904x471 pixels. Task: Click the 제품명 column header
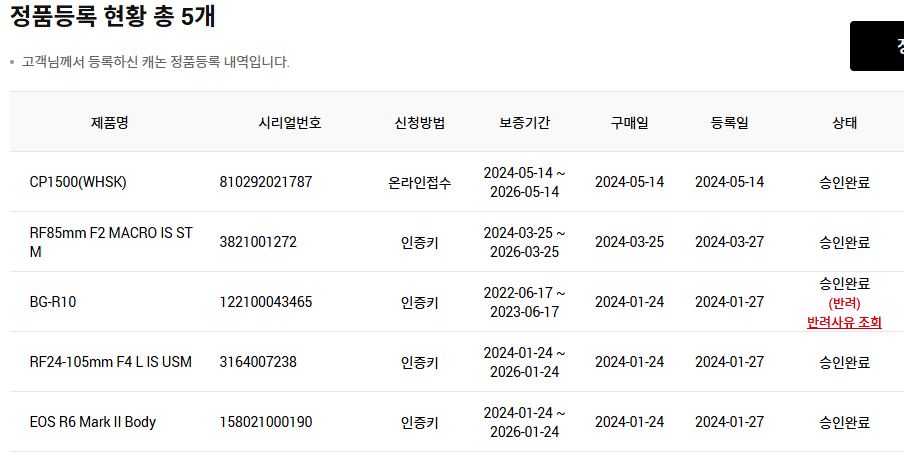pyautogui.click(x=110, y=123)
